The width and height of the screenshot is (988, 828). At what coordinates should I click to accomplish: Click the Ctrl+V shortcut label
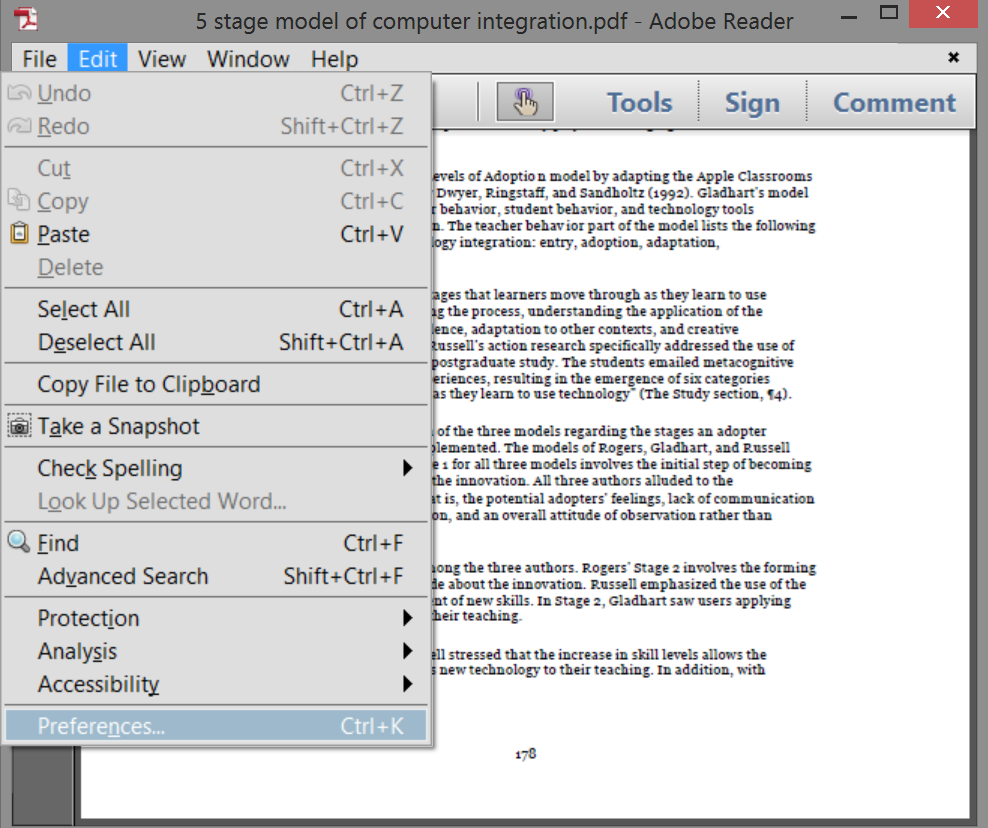(x=371, y=234)
